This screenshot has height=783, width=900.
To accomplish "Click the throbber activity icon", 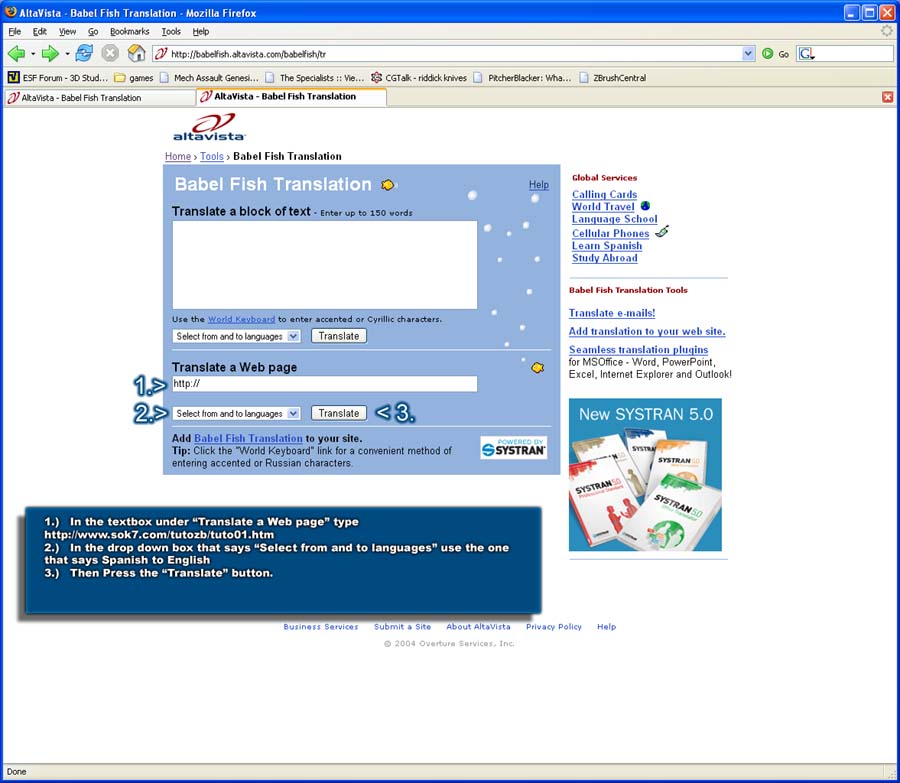I will coord(887,31).
